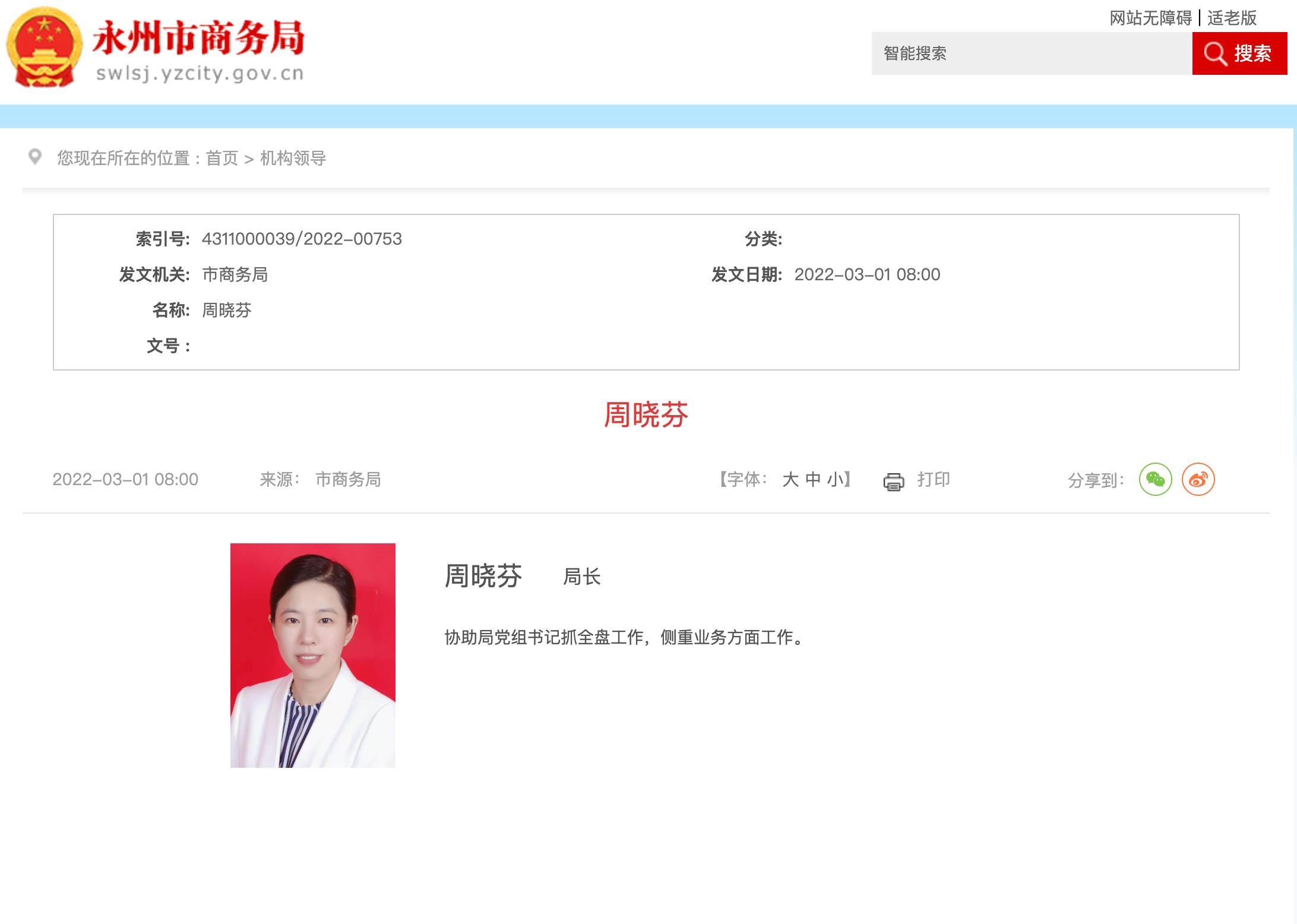The width and height of the screenshot is (1297, 924).
Task: Click index number 4311000039/2022-00753
Action: (x=302, y=239)
